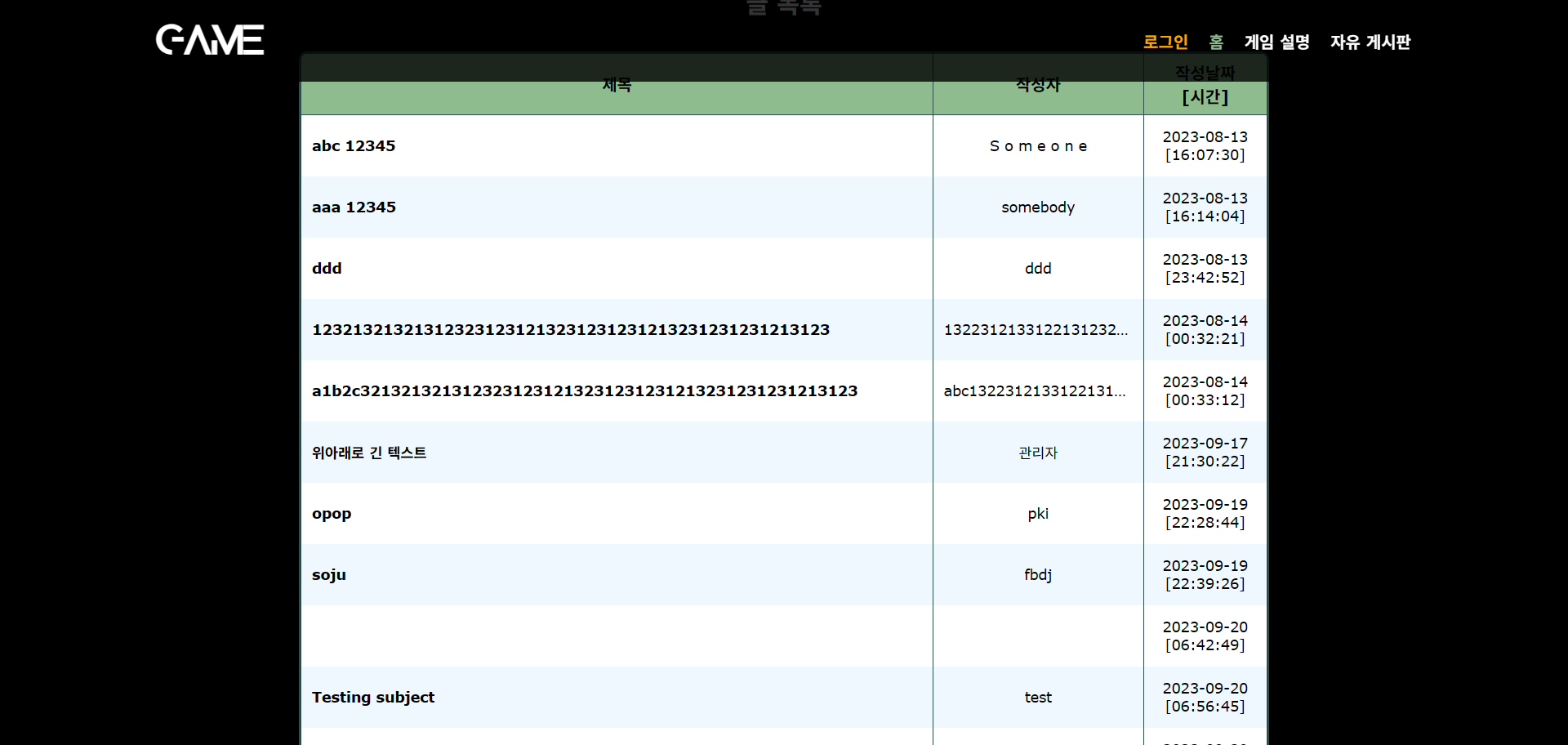Open the post titled abc 12345
This screenshot has width=1568, height=745.
point(354,146)
